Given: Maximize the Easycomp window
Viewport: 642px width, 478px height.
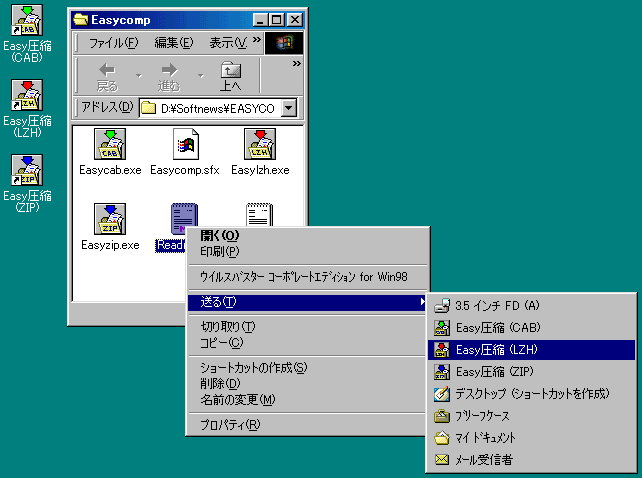Looking at the screenshot, I should click(276, 20).
